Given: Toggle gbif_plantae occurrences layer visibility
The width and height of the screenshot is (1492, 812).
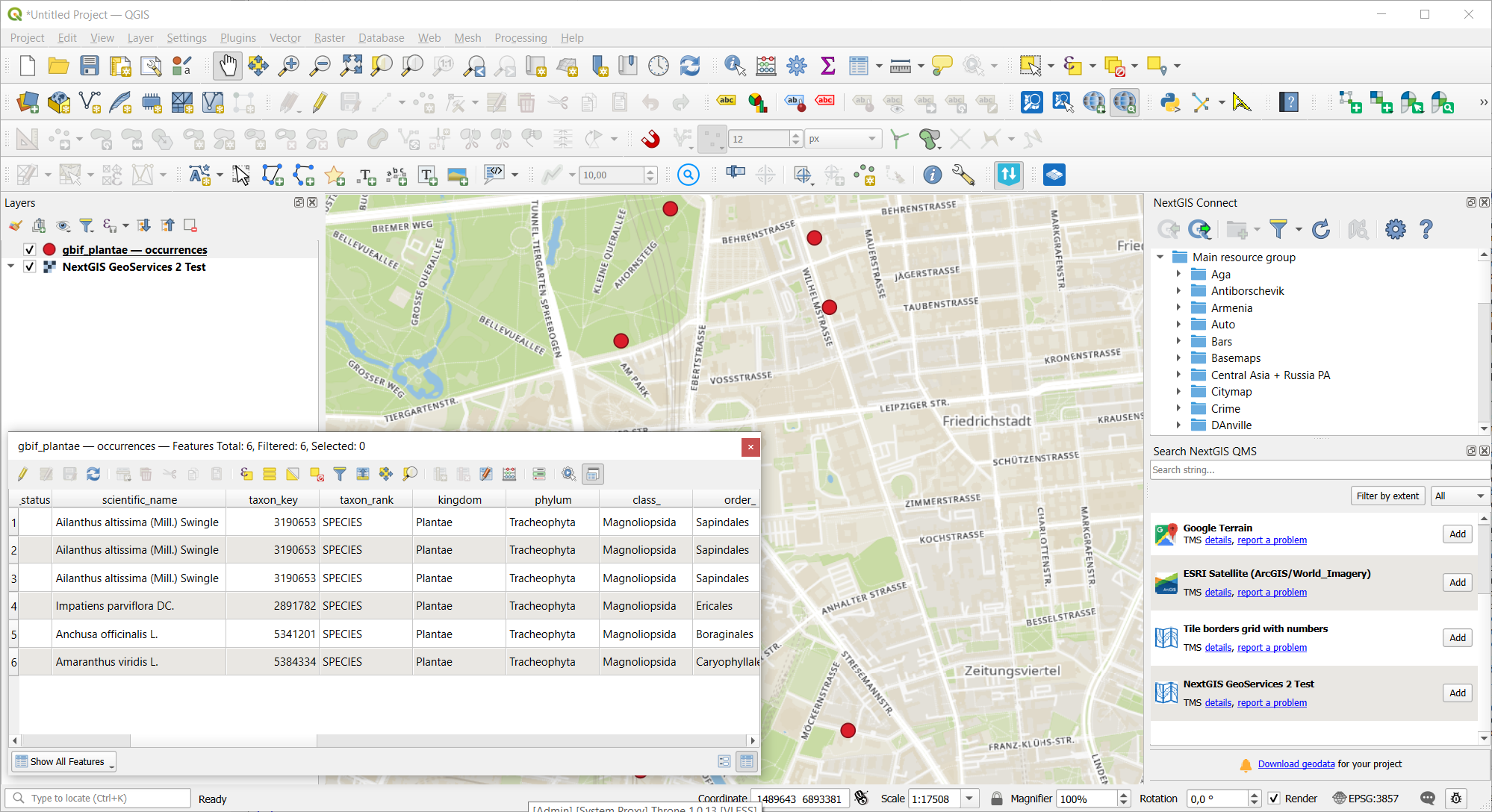Looking at the screenshot, I should pos(30,249).
